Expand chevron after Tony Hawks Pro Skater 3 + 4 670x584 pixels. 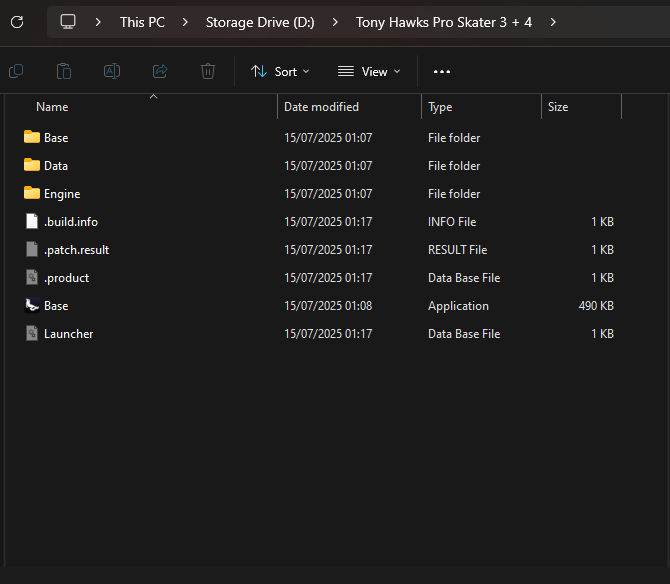tap(553, 22)
